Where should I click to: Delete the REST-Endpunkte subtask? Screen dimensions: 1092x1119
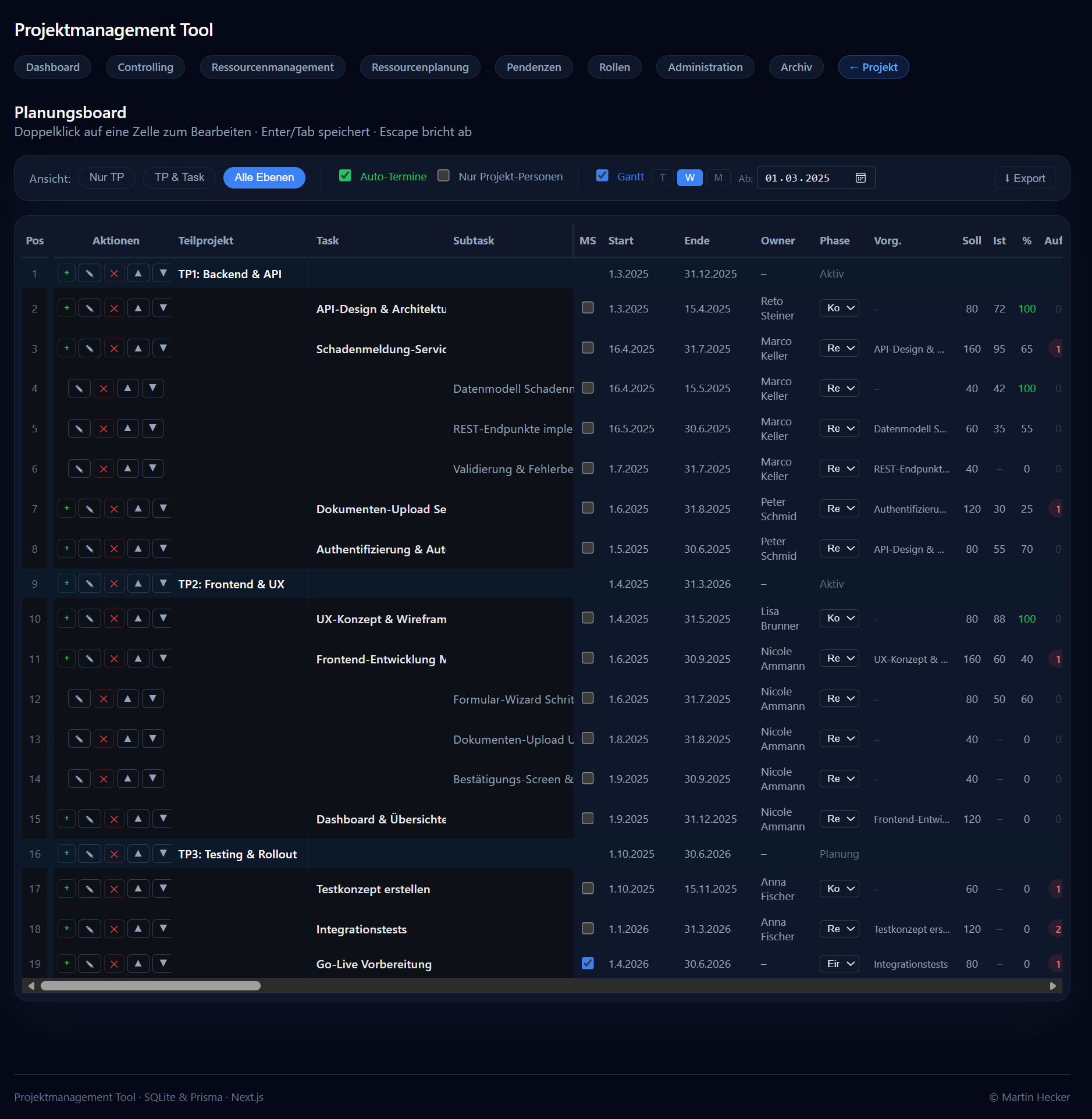click(x=104, y=429)
